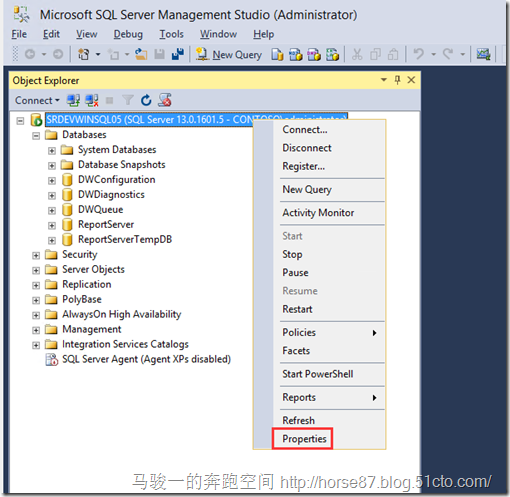Screen dimensions: 510x497
Task: Open the Undo history dropdown arrow
Action: [x=433, y=54]
